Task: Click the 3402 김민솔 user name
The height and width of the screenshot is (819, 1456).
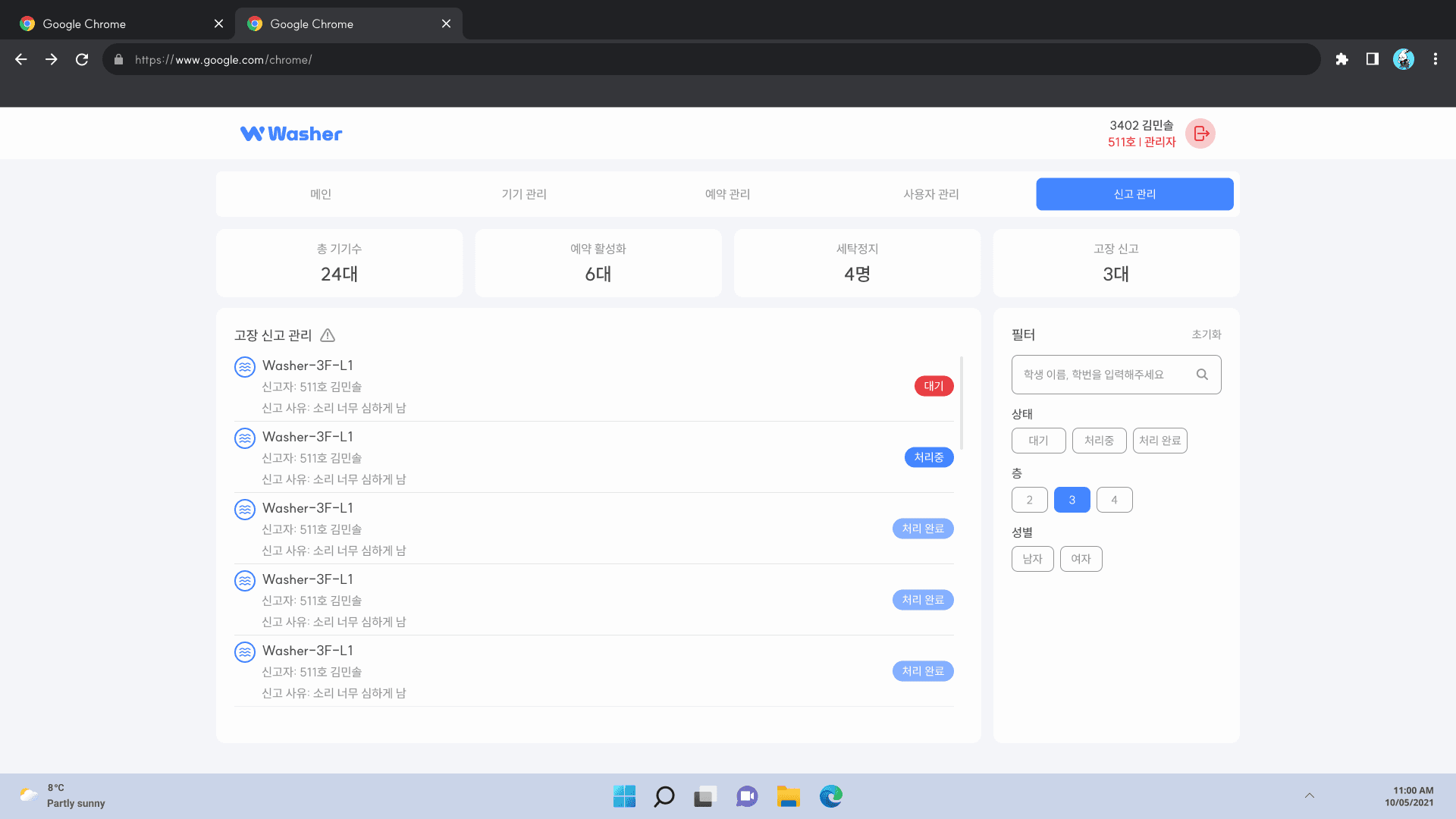Action: [x=1141, y=126]
